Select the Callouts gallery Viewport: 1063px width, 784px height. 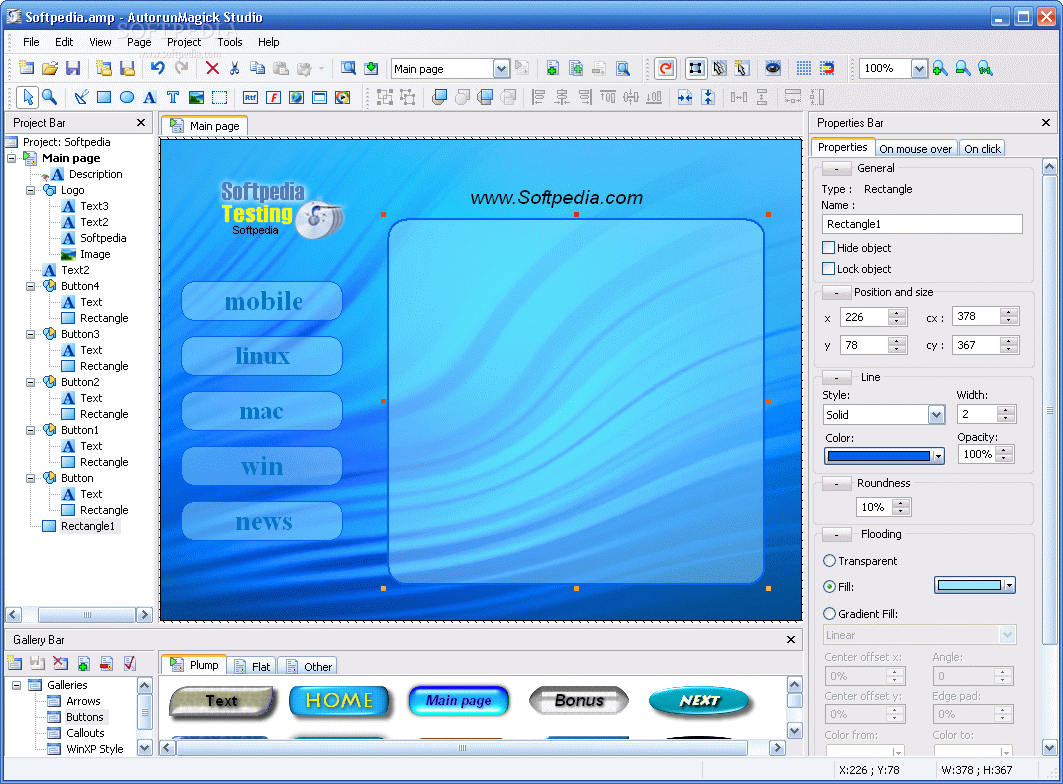pyautogui.click(x=85, y=733)
